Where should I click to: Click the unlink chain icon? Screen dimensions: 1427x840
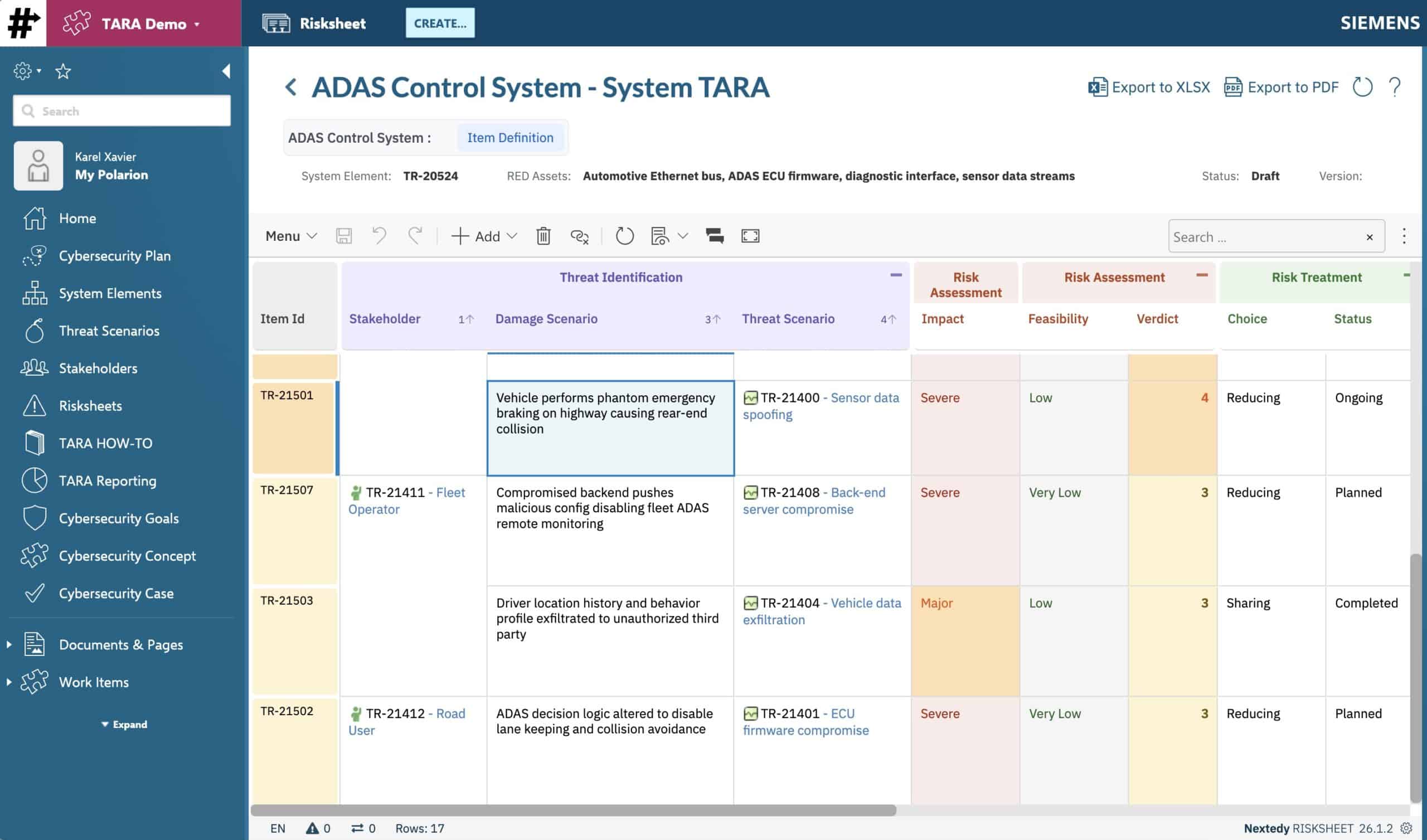pos(579,236)
